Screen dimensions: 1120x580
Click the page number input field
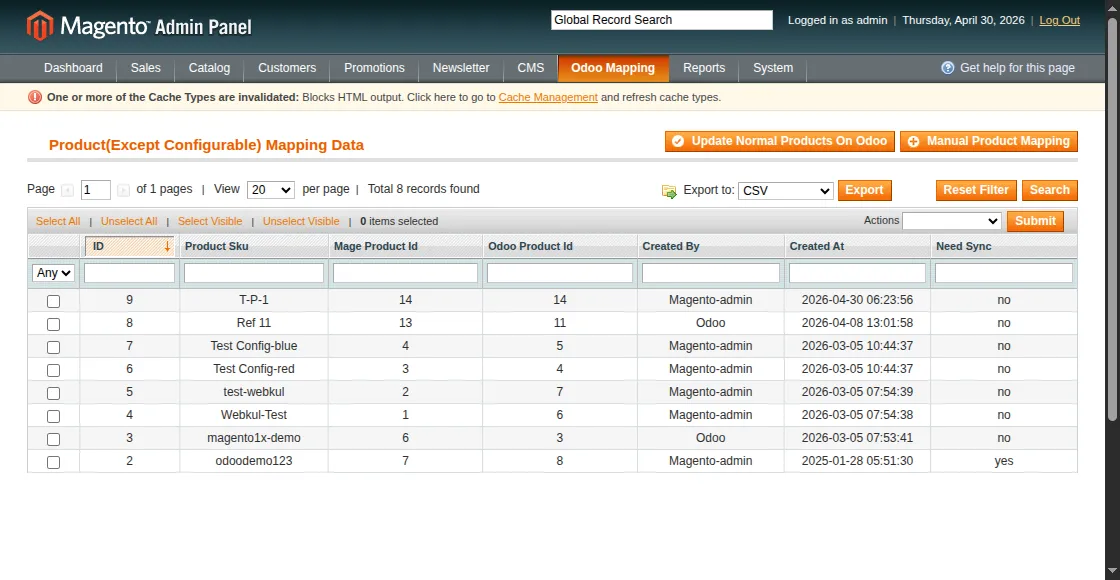tap(96, 190)
